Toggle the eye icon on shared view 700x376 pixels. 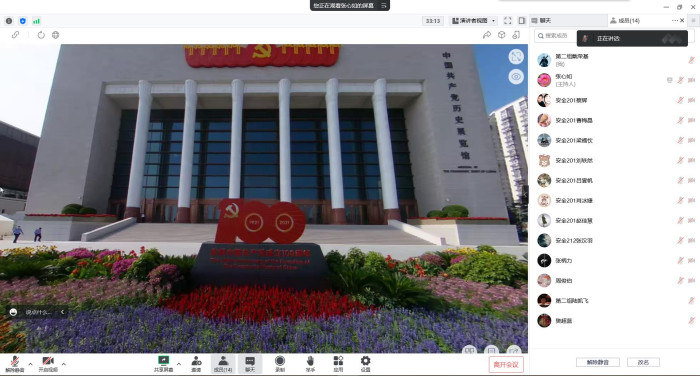(516, 76)
